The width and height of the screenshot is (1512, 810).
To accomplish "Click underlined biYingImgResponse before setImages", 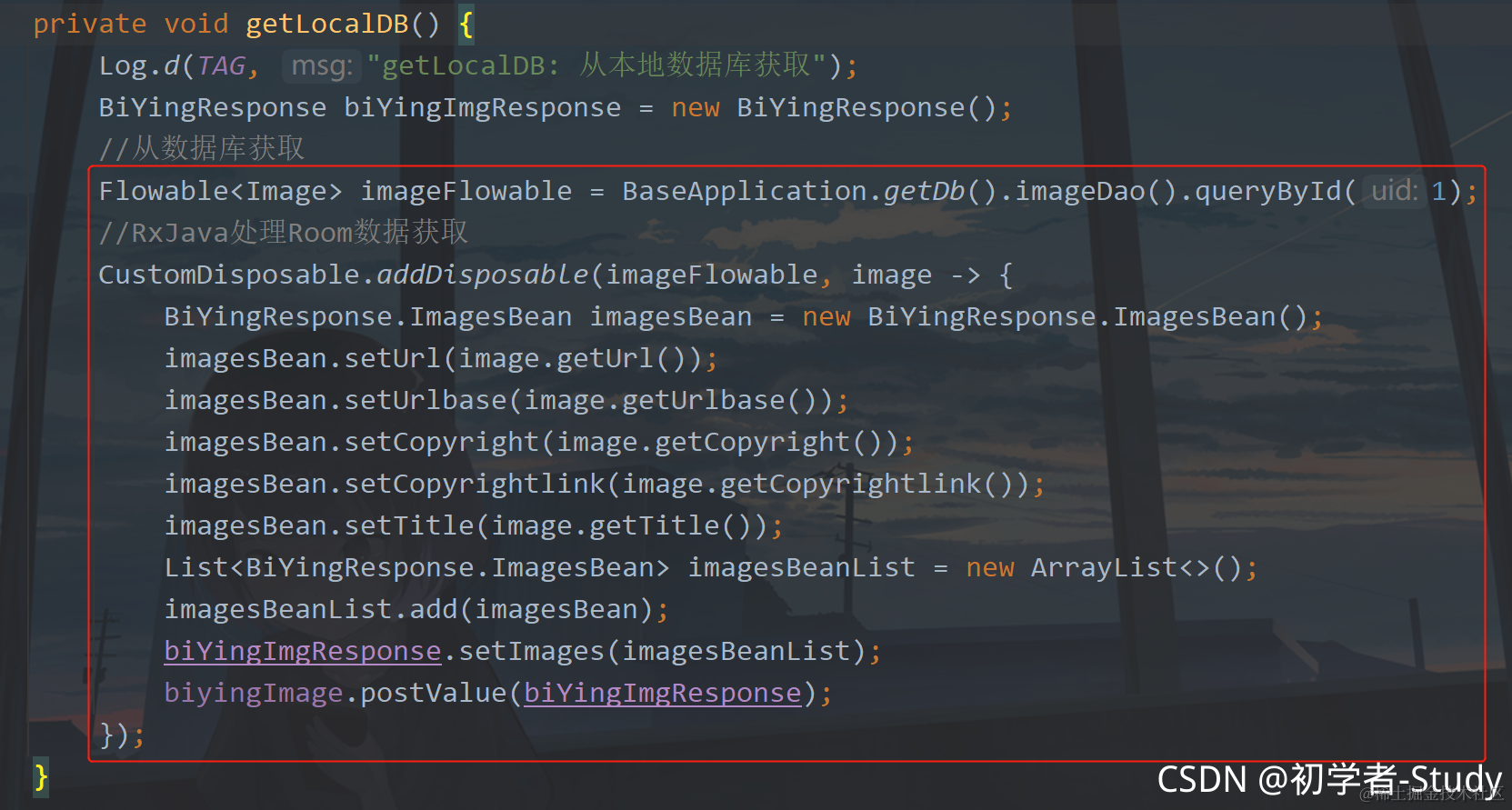I will (x=303, y=651).
